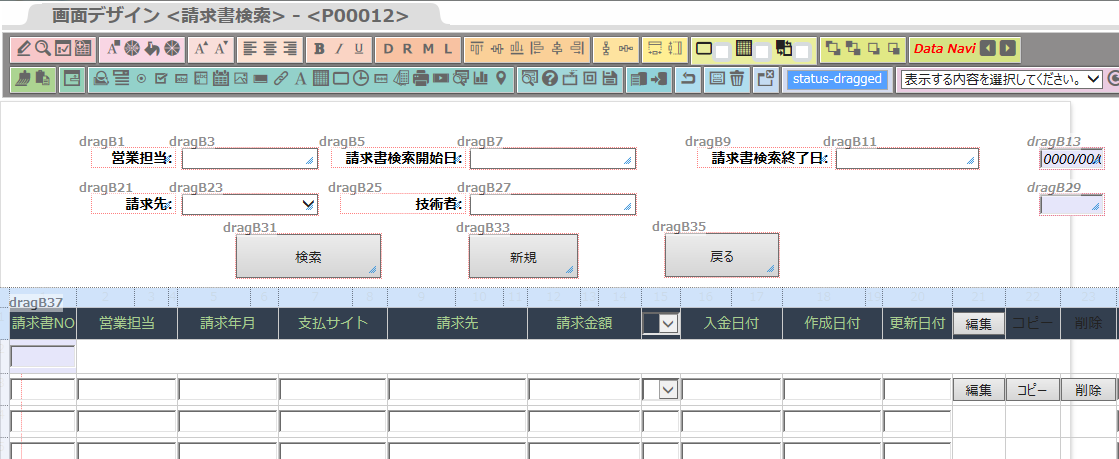Open help with question mark icon
The width and height of the screenshot is (1119, 459).
[550, 79]
